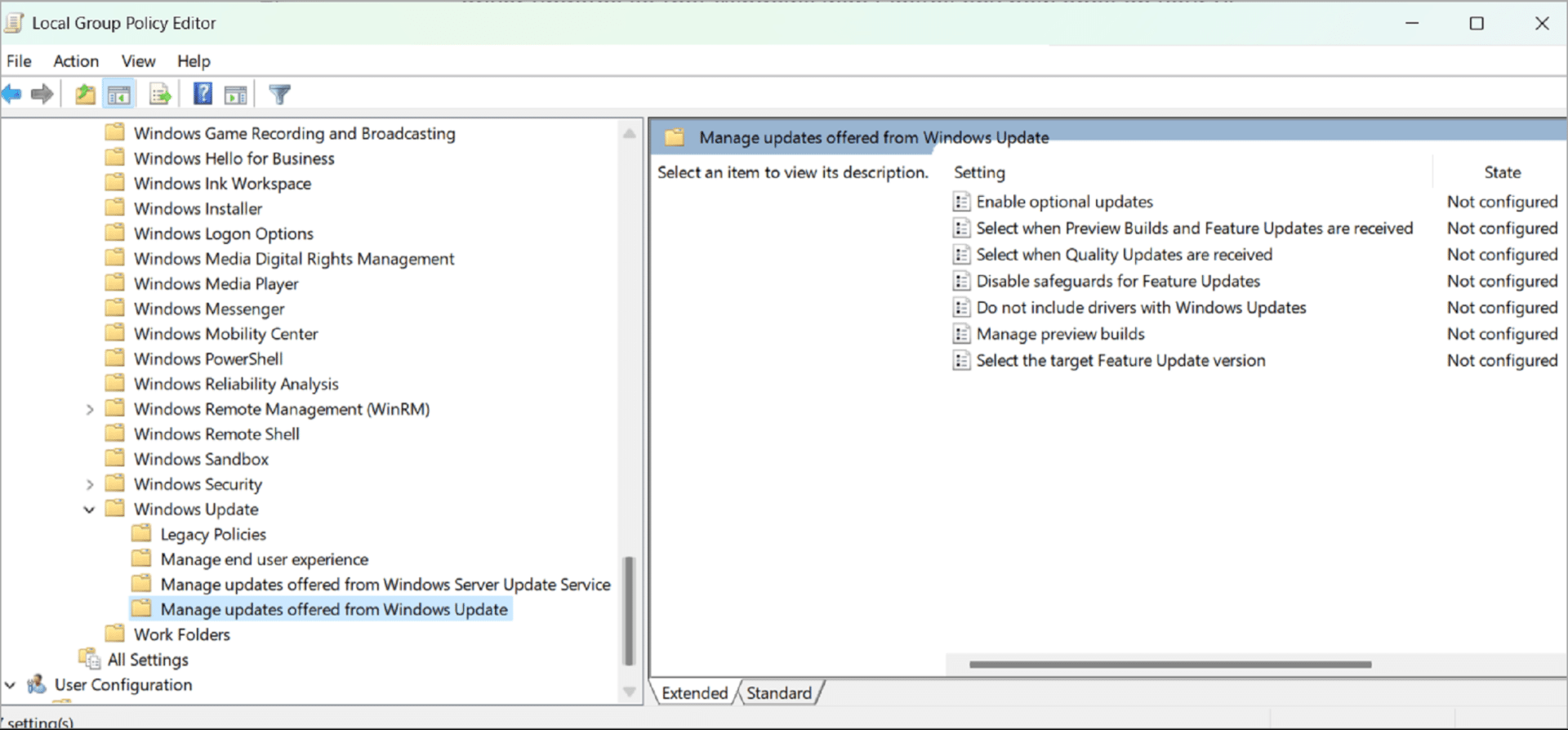Click the Up one level folder icon
The height and width of the screenshot is (730, 1568).
pos(85,95)
